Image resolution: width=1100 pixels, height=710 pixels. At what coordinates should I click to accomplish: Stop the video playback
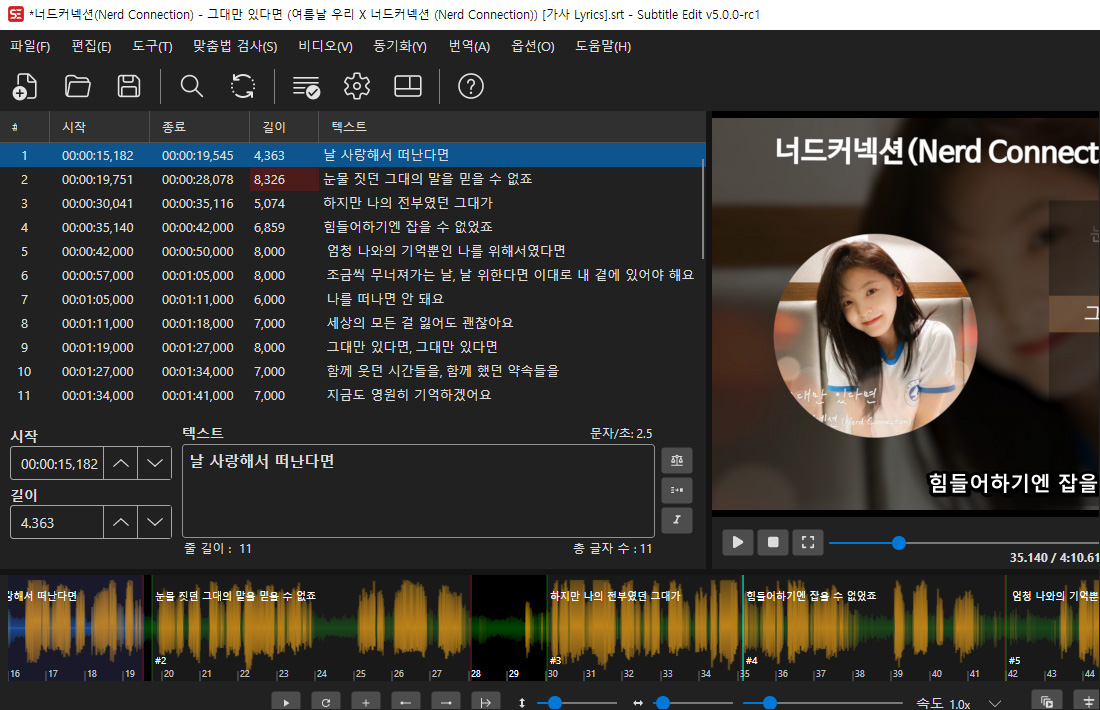coord(773,542)
